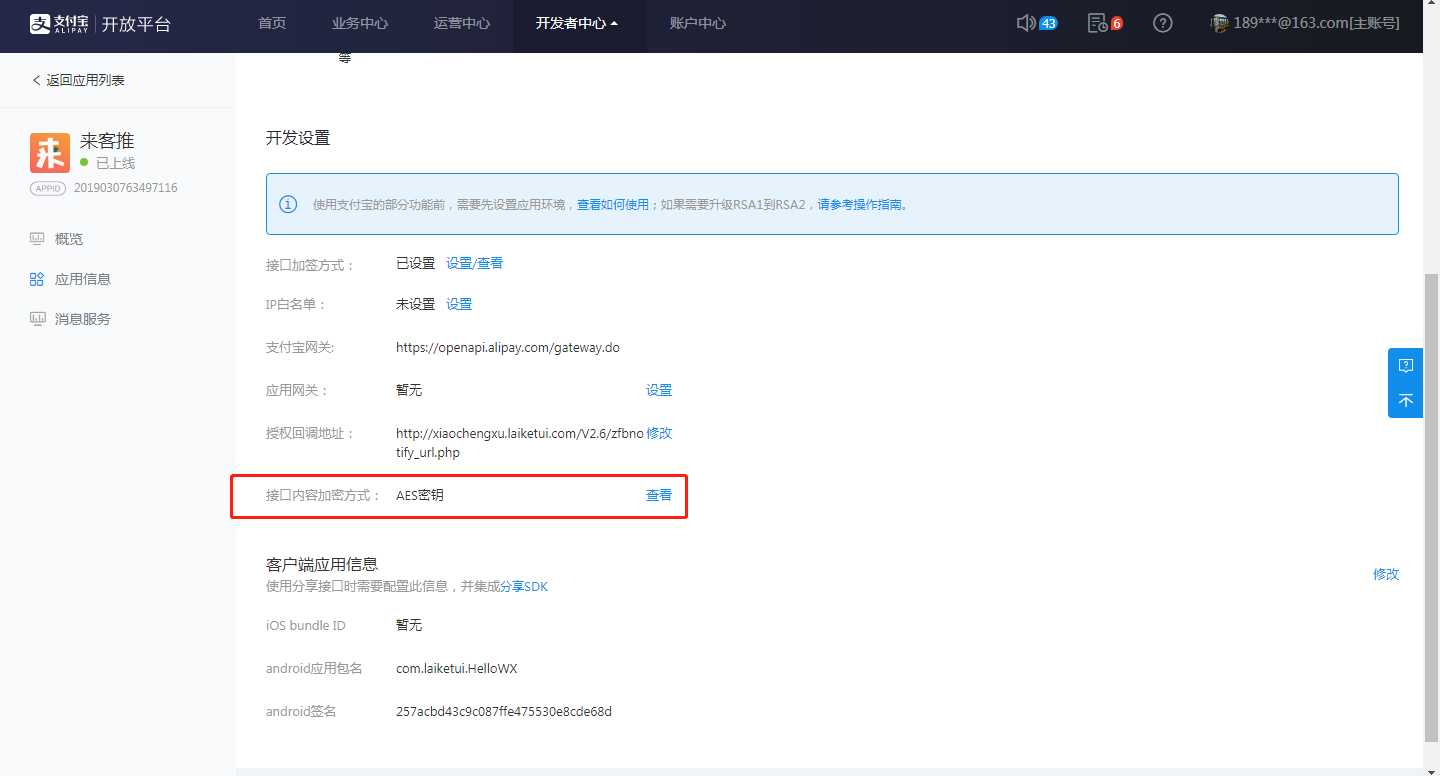Image resolution: width=1440 pixels, height=776 pixels.
Task: Click the package name com.laiketui.HelloWX
Action: click(457, 668)
